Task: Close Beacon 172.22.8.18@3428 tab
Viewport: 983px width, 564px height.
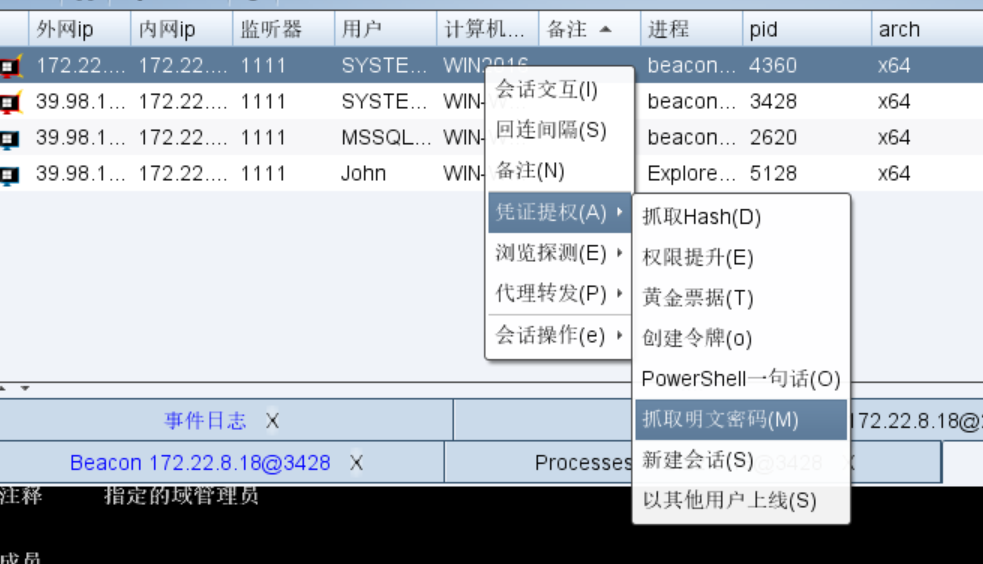Action: (x=356, y=463)
